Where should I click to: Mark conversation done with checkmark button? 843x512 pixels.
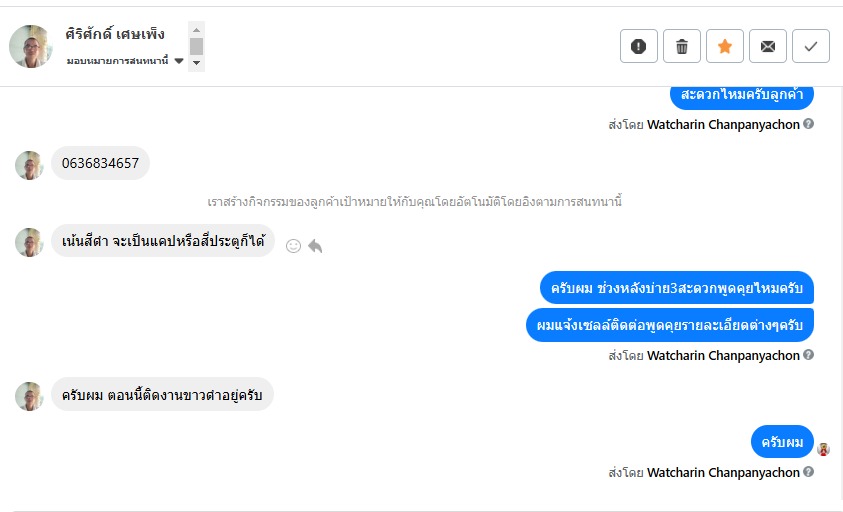[811, 46]
